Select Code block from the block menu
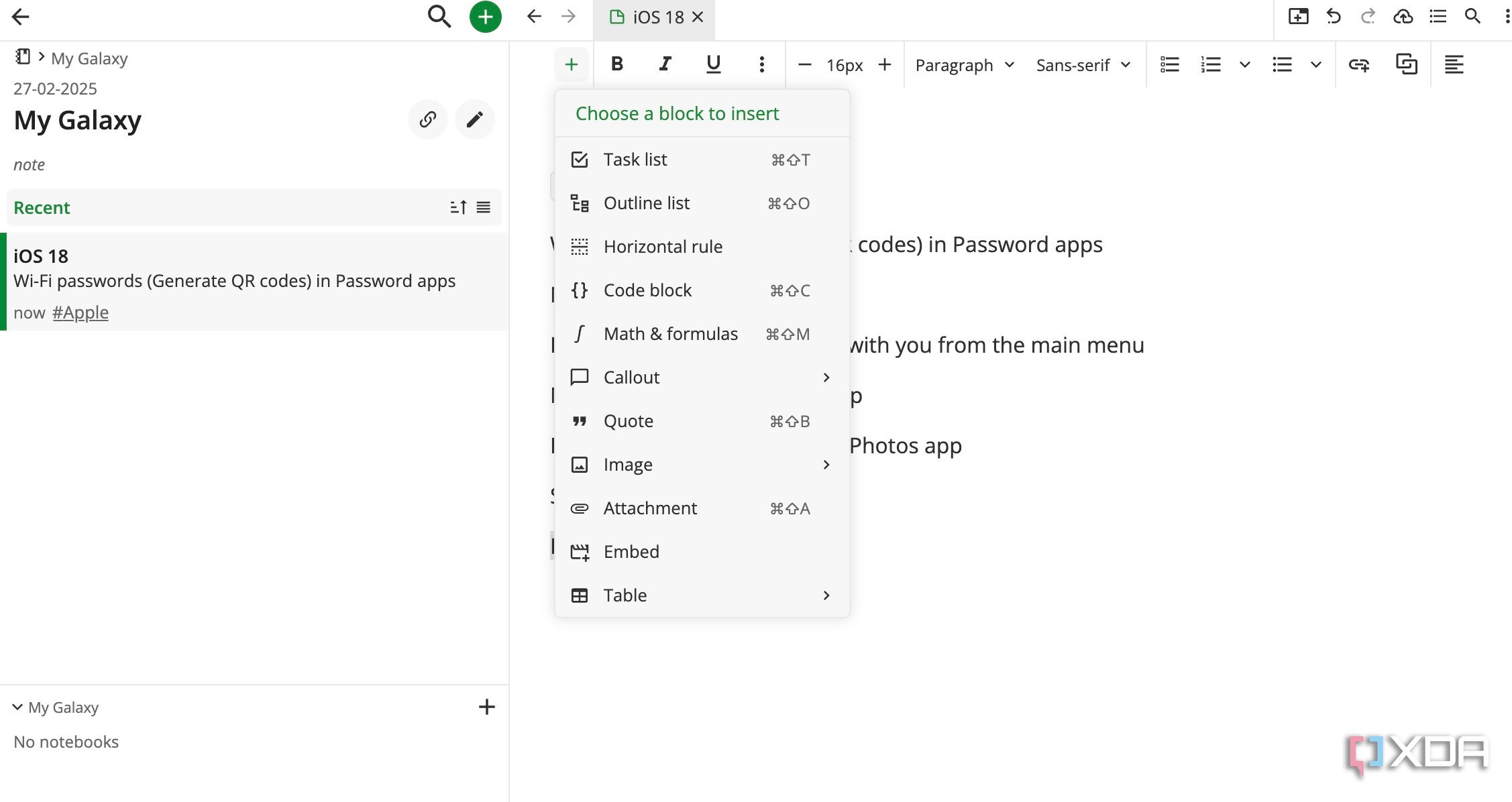The image size is (1512, 802). [x=702, y=290]
